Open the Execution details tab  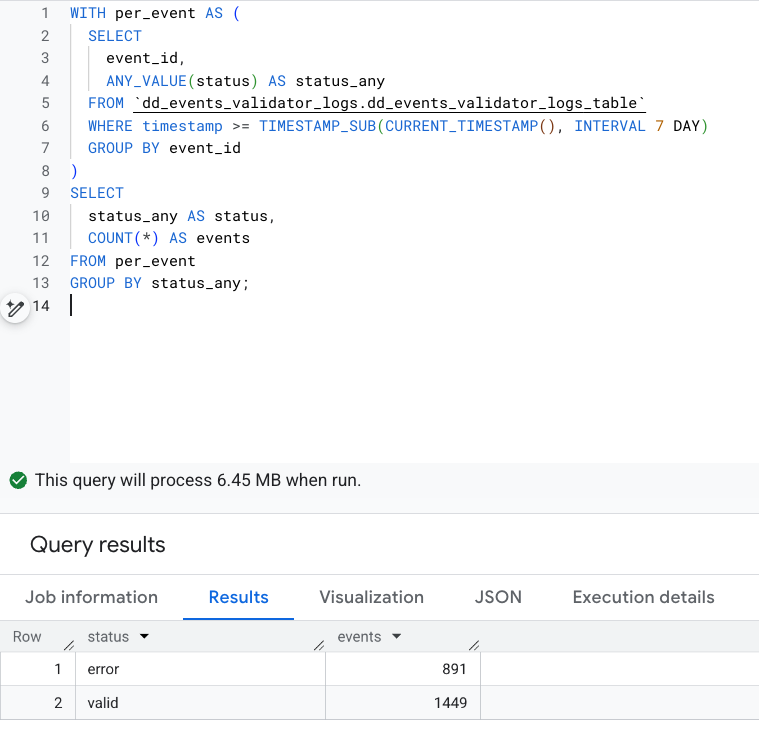pos(643,597)
